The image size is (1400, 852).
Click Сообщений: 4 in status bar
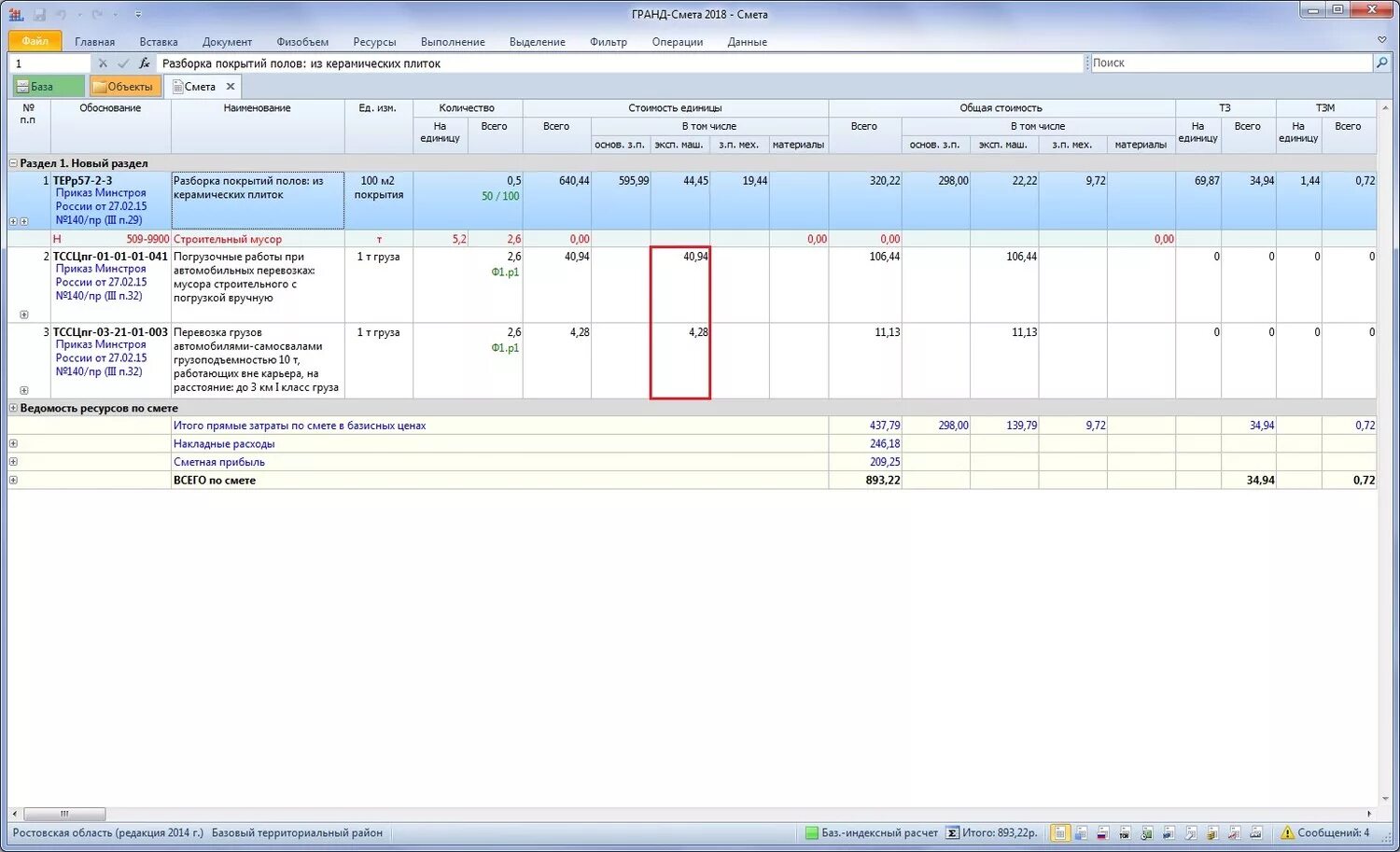click(1333, 832)
